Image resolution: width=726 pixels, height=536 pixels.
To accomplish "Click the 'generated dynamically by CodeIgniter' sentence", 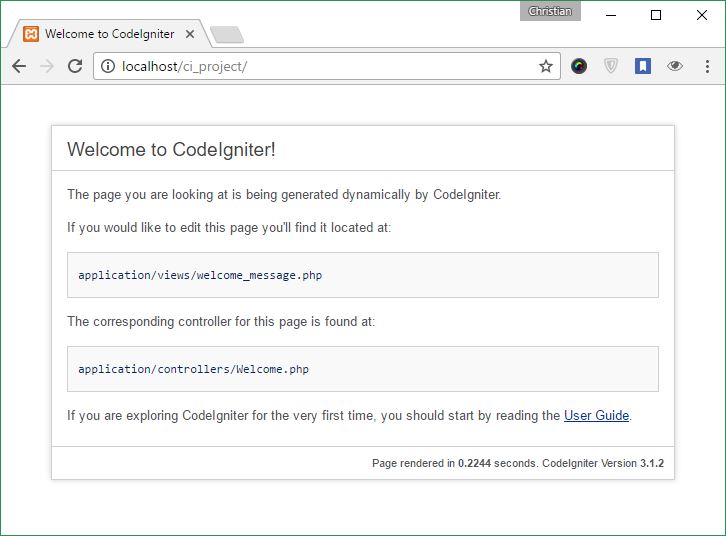I will tap(284, 194).
